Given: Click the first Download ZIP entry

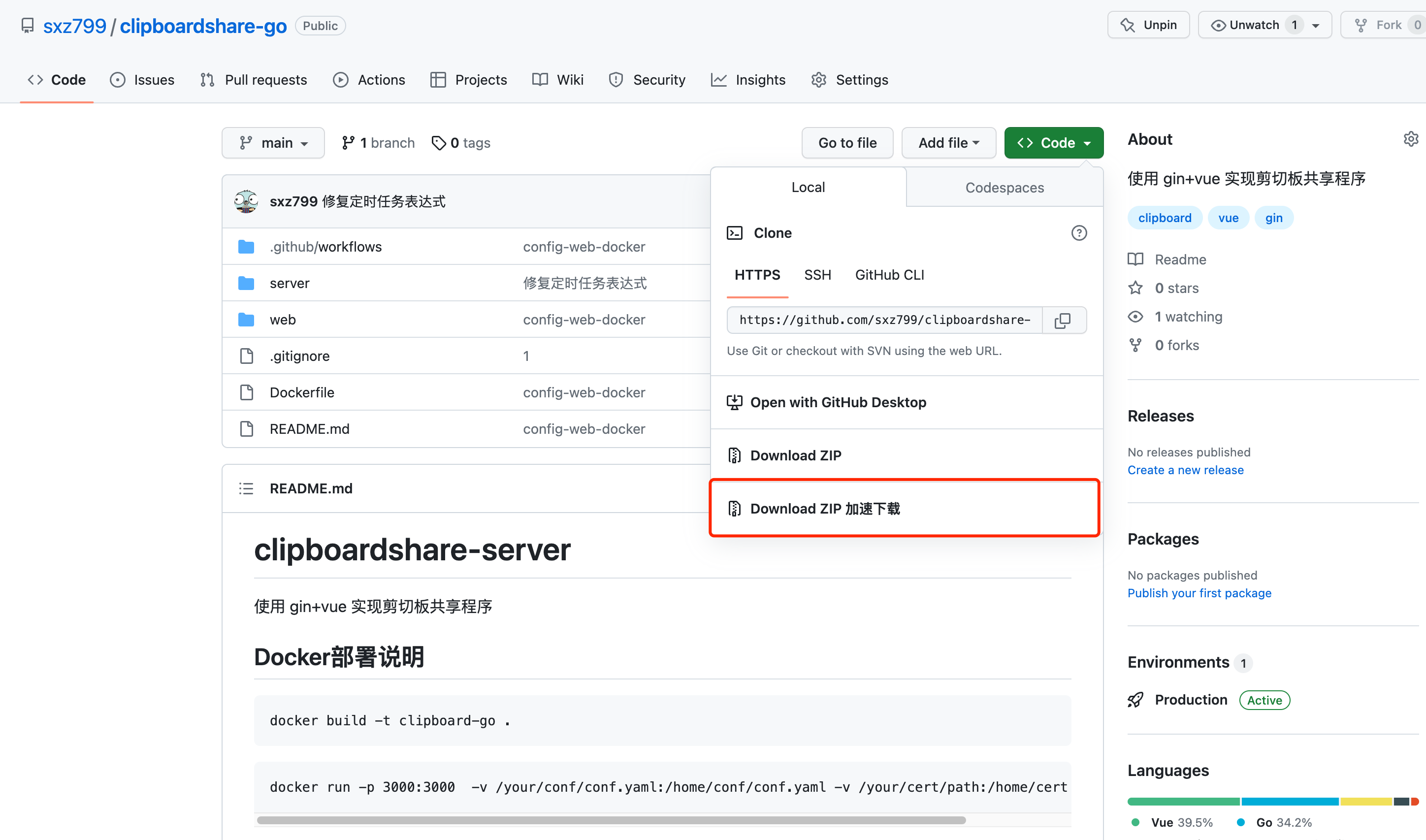Looking at the screenshot, I should click(907, 455).
